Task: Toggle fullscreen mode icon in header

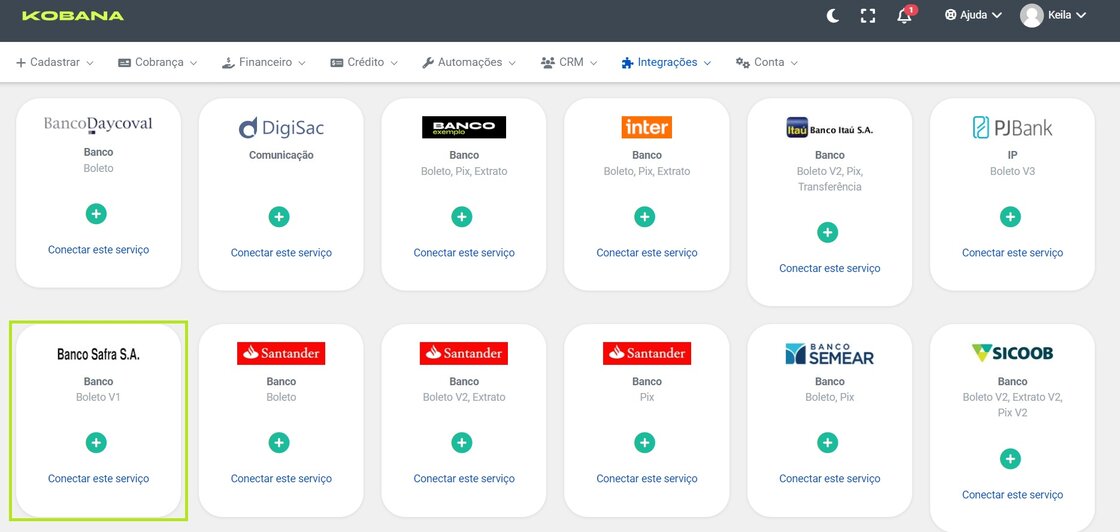Action: click(x=868, y=16)
